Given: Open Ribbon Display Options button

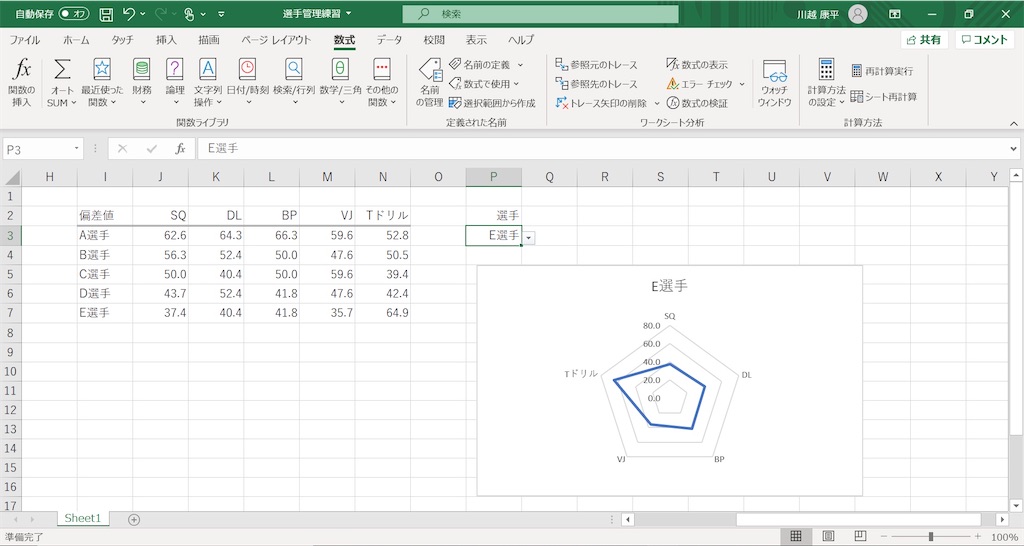Looking at the screenshot, I should click(895, 14).
